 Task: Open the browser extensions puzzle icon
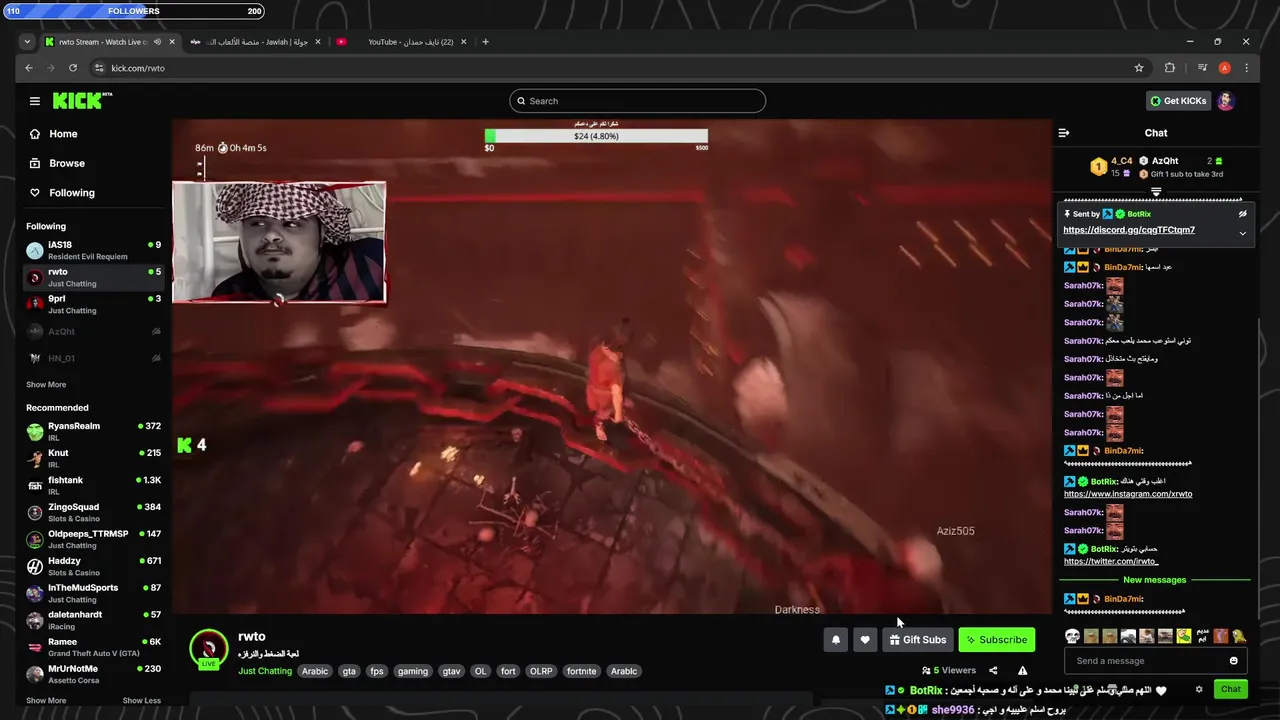[x=1170, y=68]
